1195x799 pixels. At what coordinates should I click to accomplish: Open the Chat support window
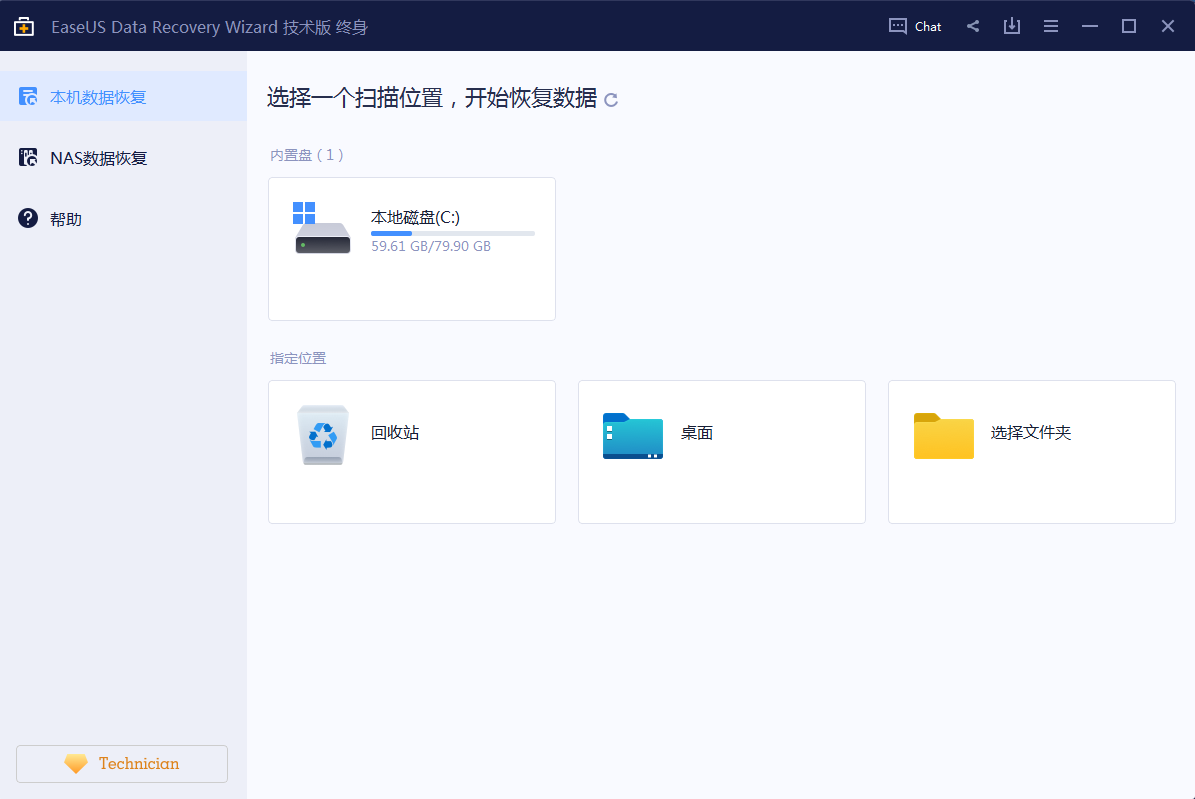[915, 27]
